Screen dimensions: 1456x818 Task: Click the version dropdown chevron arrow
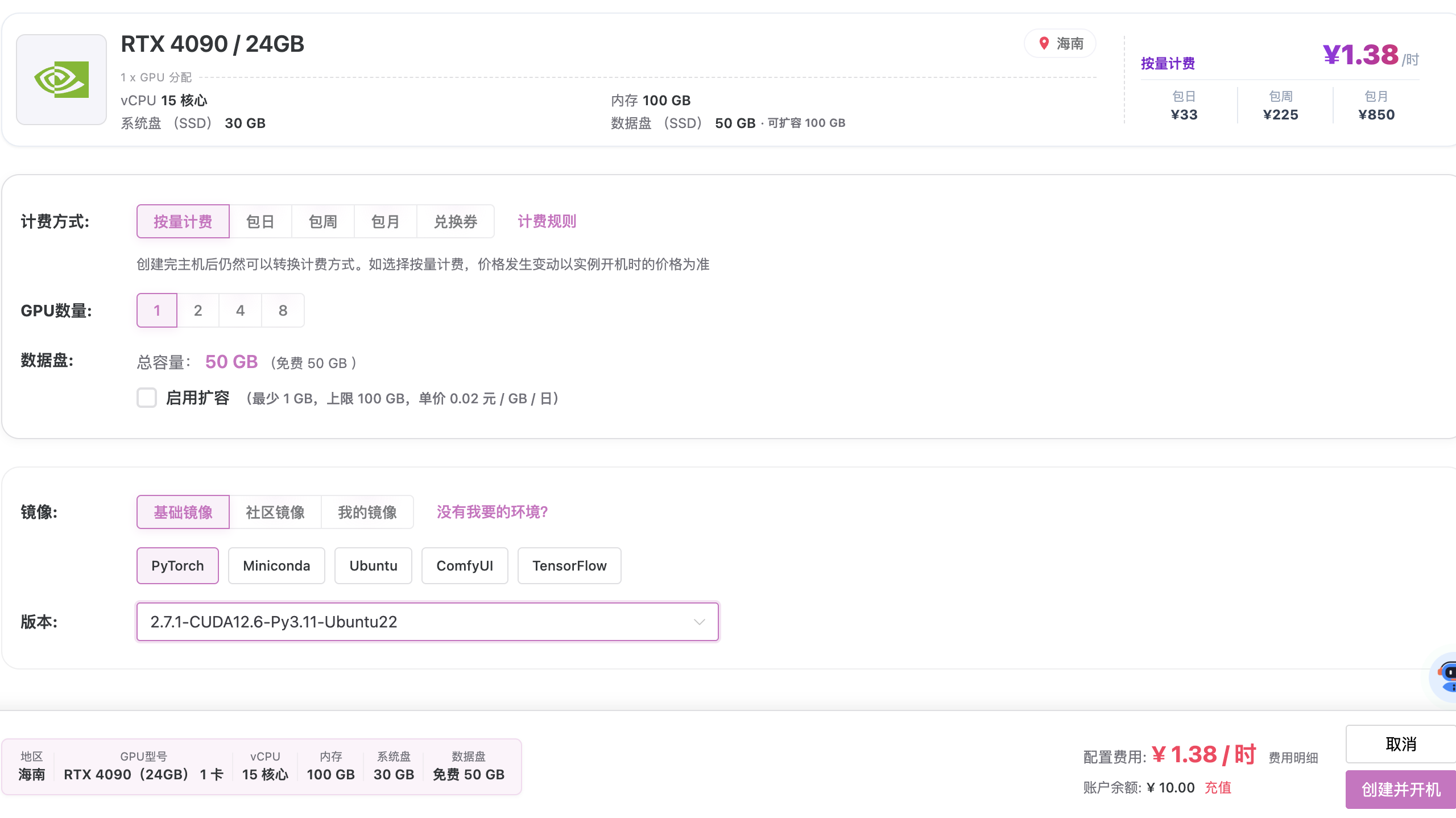click(700, 622)
